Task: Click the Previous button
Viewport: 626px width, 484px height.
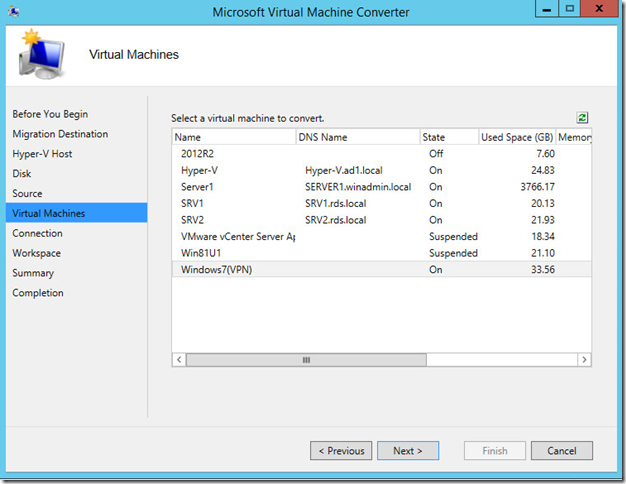Action: [341, 450]
